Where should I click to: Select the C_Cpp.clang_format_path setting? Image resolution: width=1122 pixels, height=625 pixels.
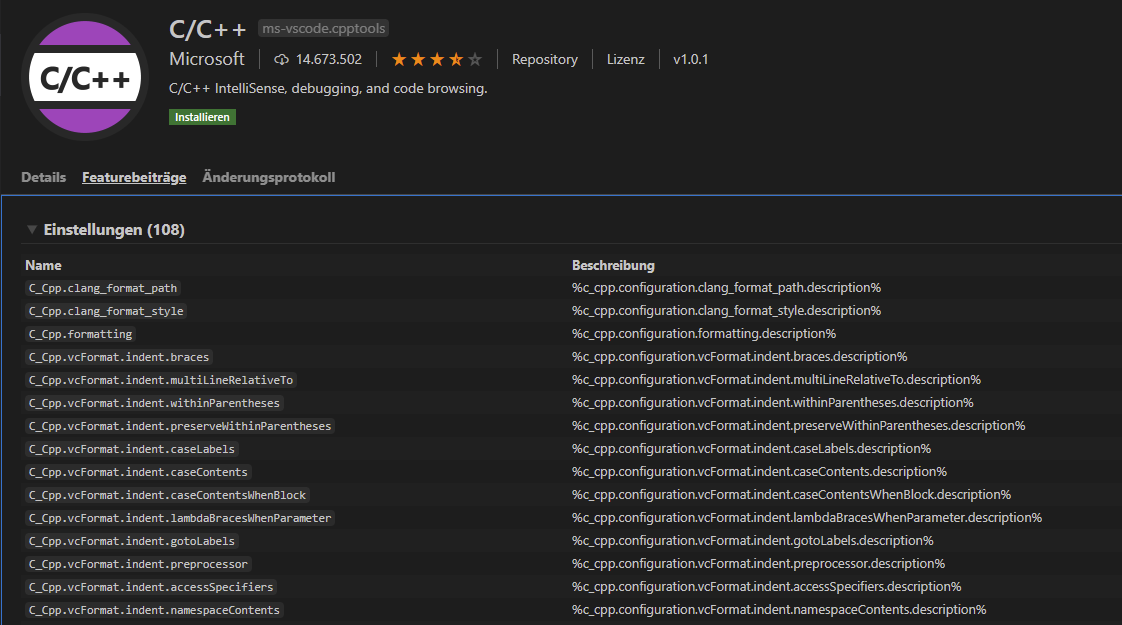(101, 287)
